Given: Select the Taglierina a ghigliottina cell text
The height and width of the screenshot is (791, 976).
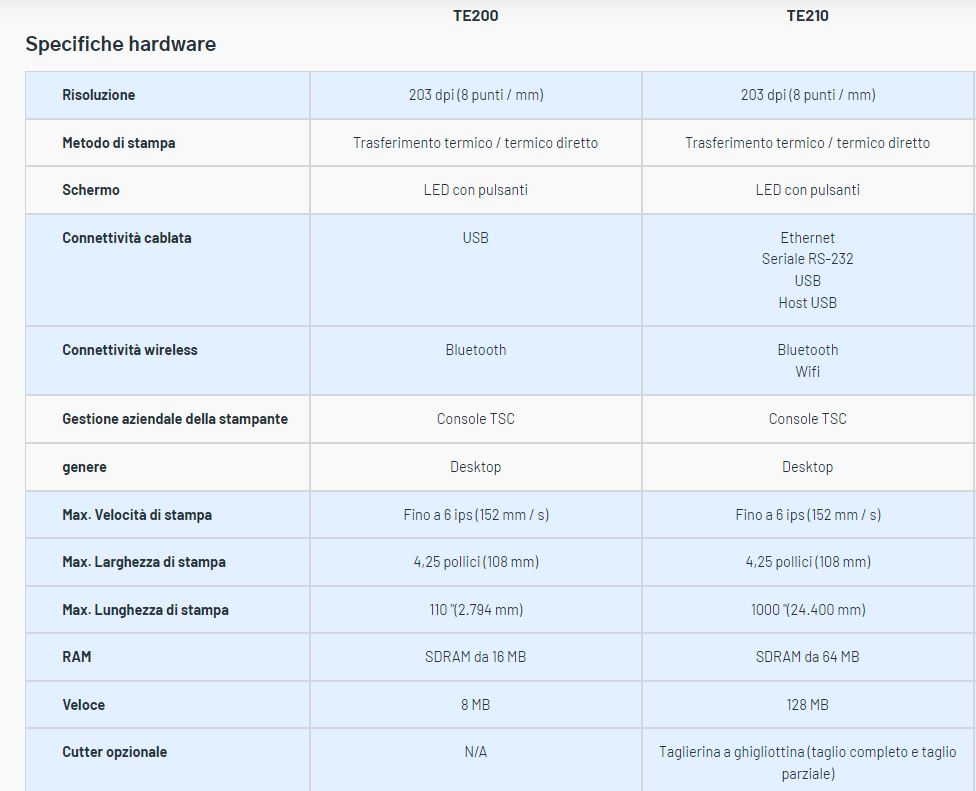Looking at the screenshot, I should [x=807, y=762].
